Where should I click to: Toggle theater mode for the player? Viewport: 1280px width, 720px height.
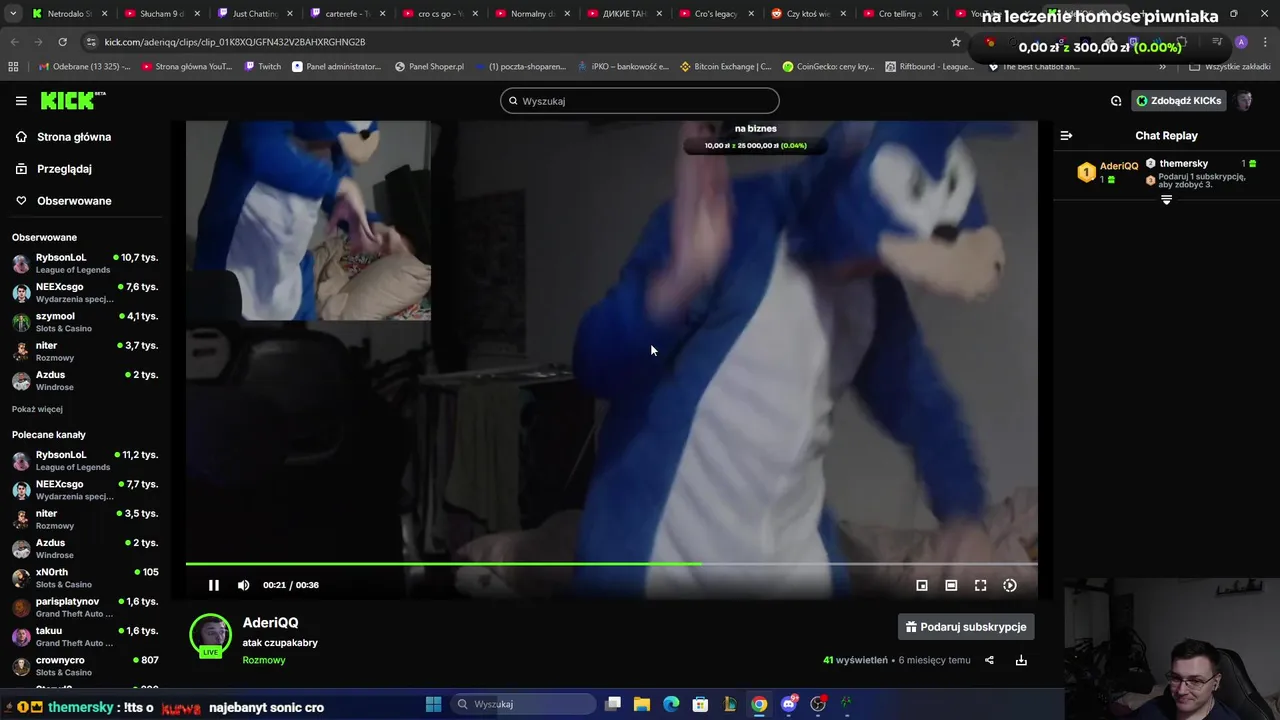[951, 585]
